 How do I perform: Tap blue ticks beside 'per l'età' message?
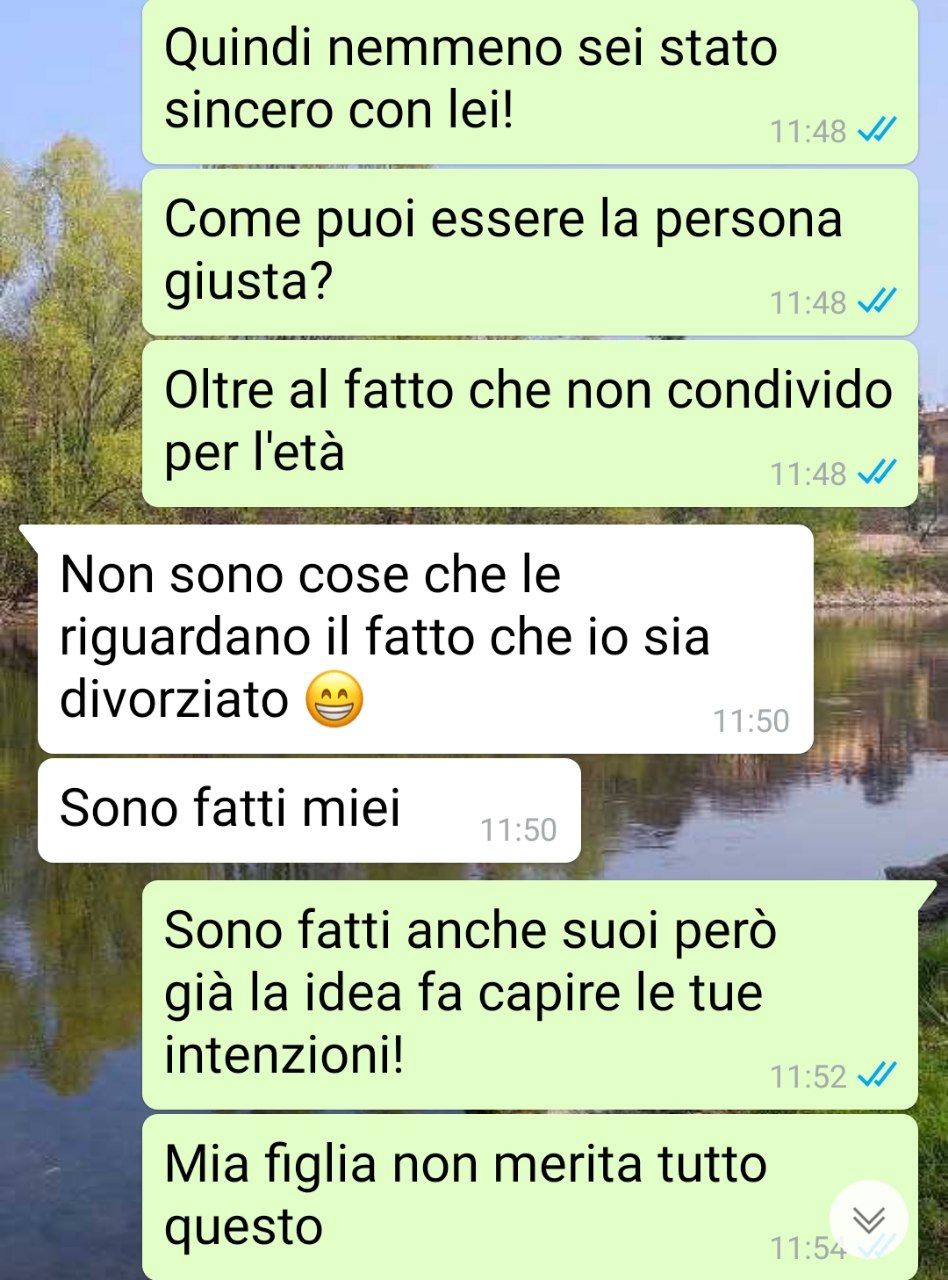(878, 472)
